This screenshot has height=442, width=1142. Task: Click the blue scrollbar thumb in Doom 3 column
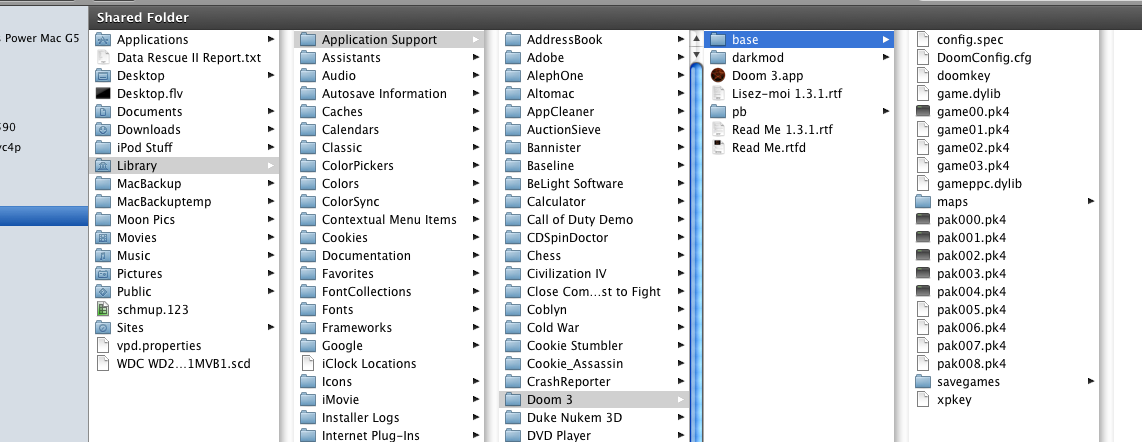(696, 251)
